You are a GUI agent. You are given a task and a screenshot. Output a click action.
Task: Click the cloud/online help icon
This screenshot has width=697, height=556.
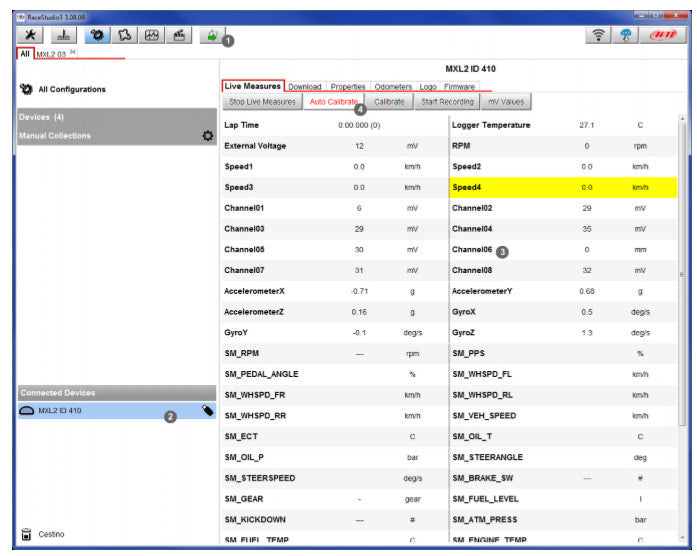click(x=626, y=35)
